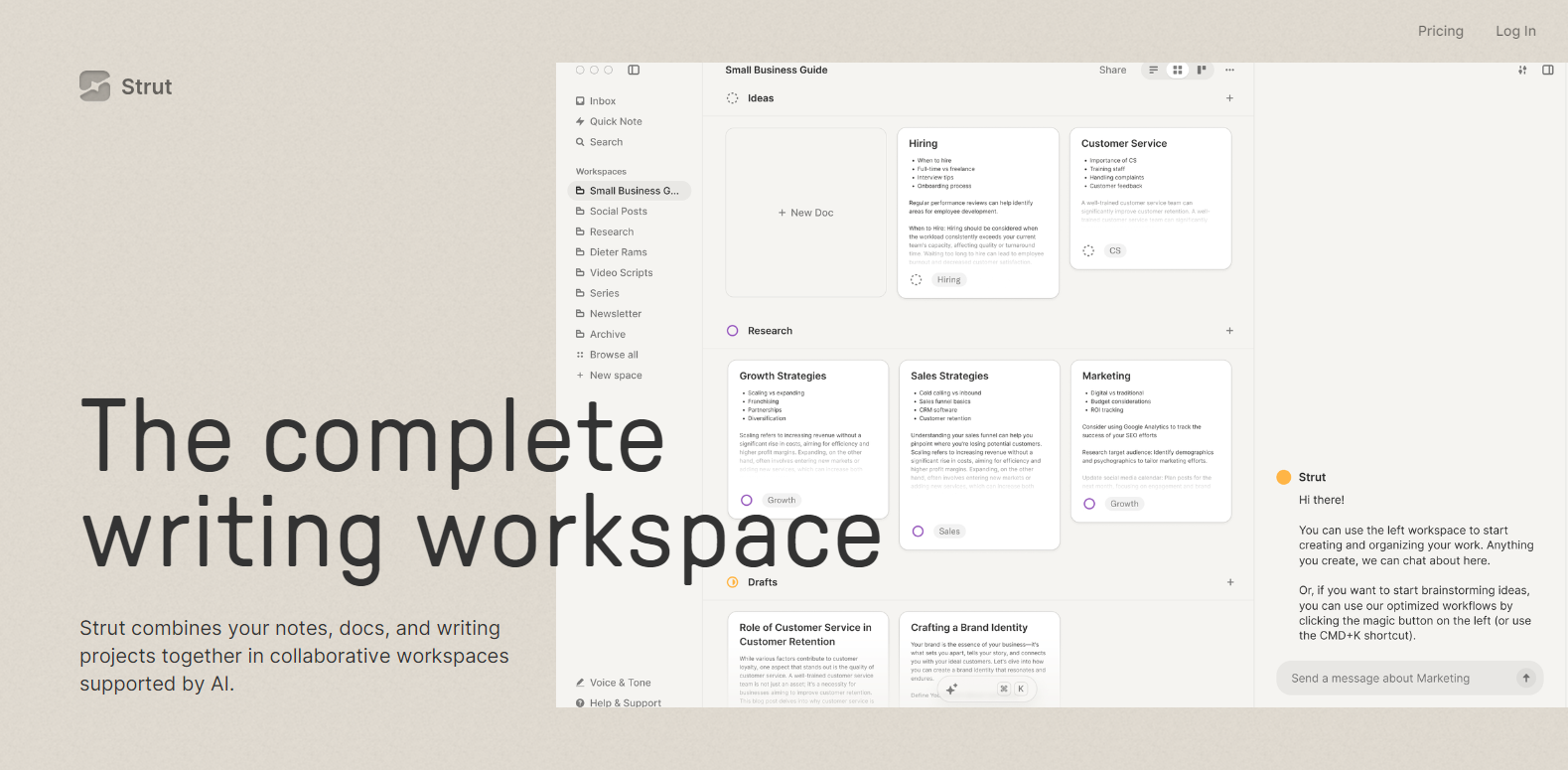The height and width of the screenshot is (770, 1568).
Task: Click the Research section purple status circle
Action: click(x=732, y=331)
